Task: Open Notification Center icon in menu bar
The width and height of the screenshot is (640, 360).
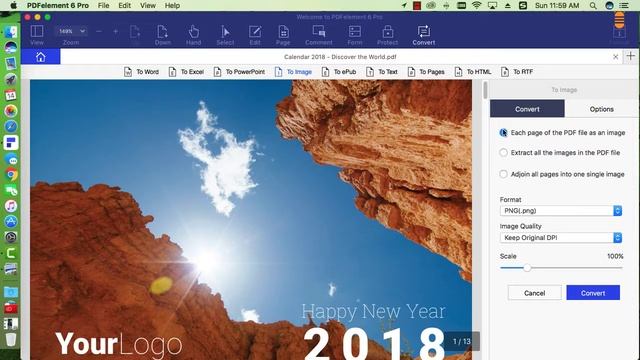Action: pos(624,5)
